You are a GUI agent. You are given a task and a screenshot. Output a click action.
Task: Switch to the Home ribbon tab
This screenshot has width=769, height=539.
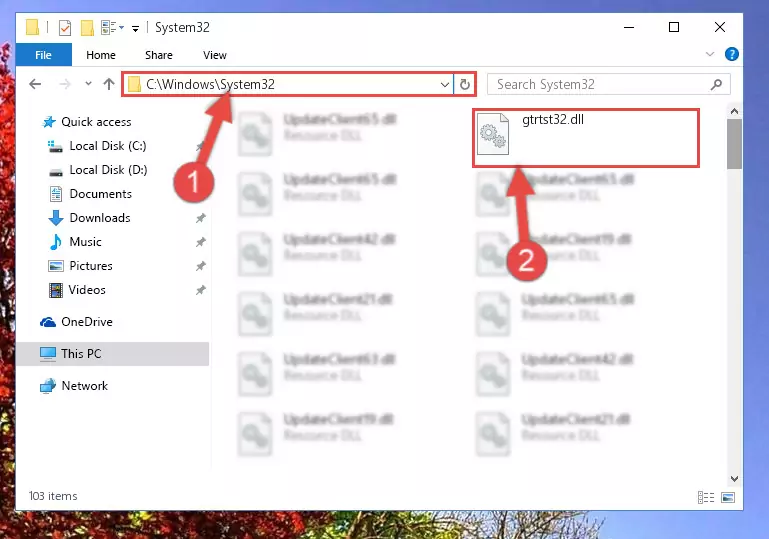pos(101,55)
